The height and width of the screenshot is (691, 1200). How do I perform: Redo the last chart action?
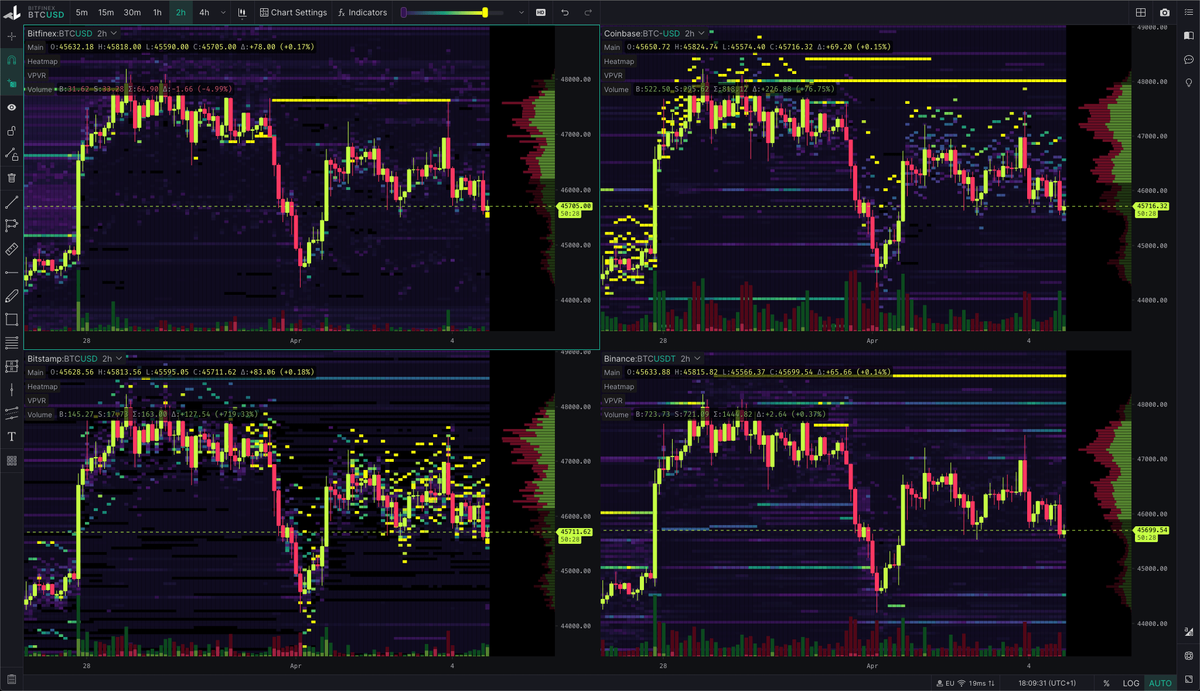(x=588, y=13)
